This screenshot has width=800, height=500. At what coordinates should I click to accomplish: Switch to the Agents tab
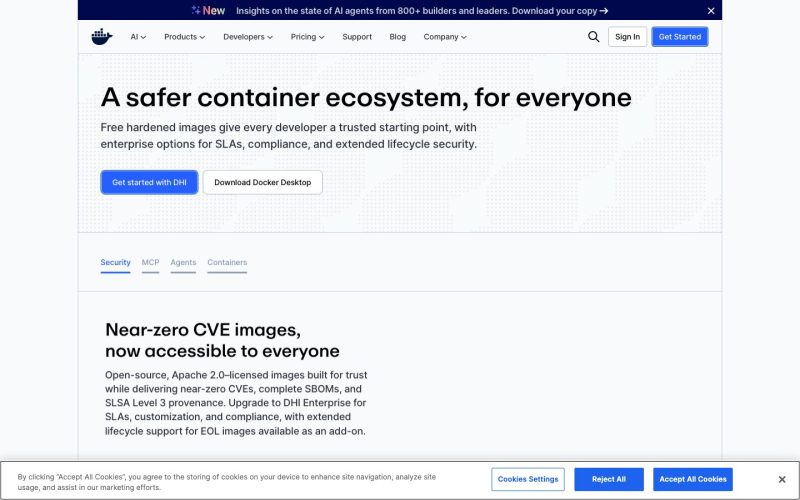click(x=183, y=263)
